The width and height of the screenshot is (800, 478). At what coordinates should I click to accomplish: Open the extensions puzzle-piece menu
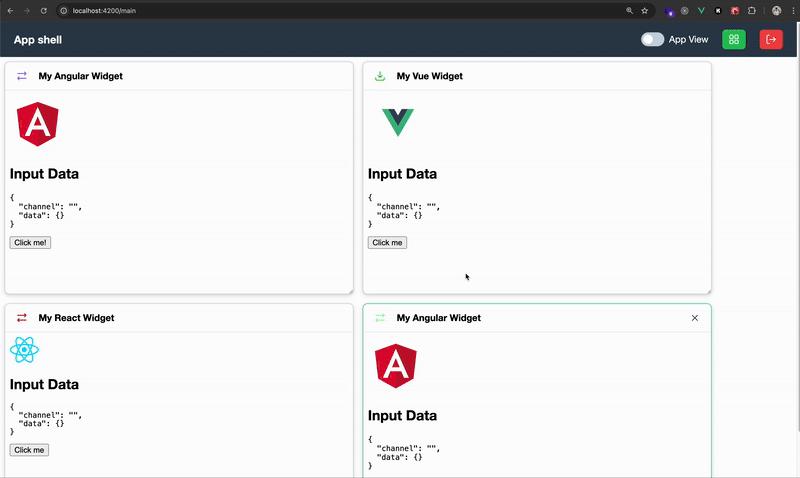coord(752,11)
